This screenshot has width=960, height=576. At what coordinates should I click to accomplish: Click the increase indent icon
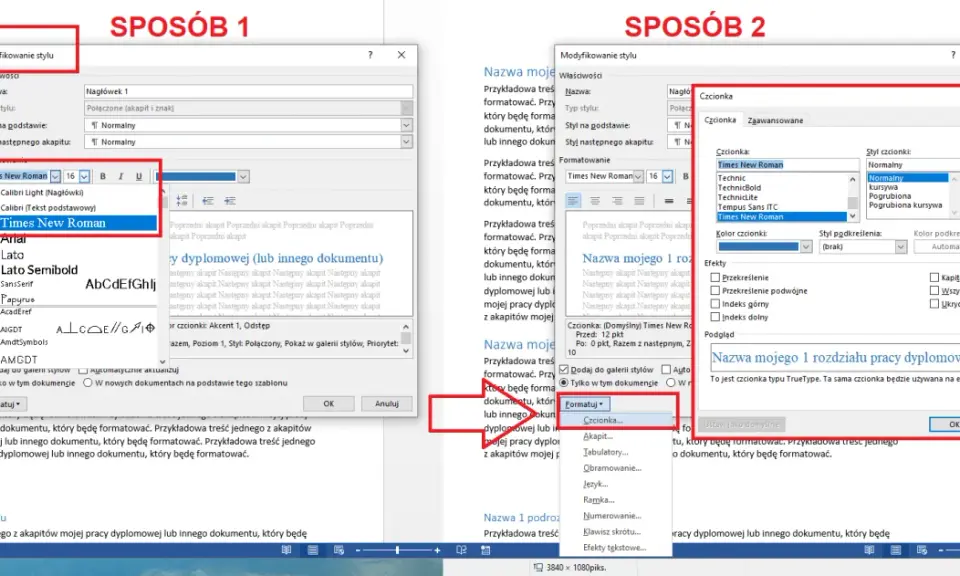point(230,200)
